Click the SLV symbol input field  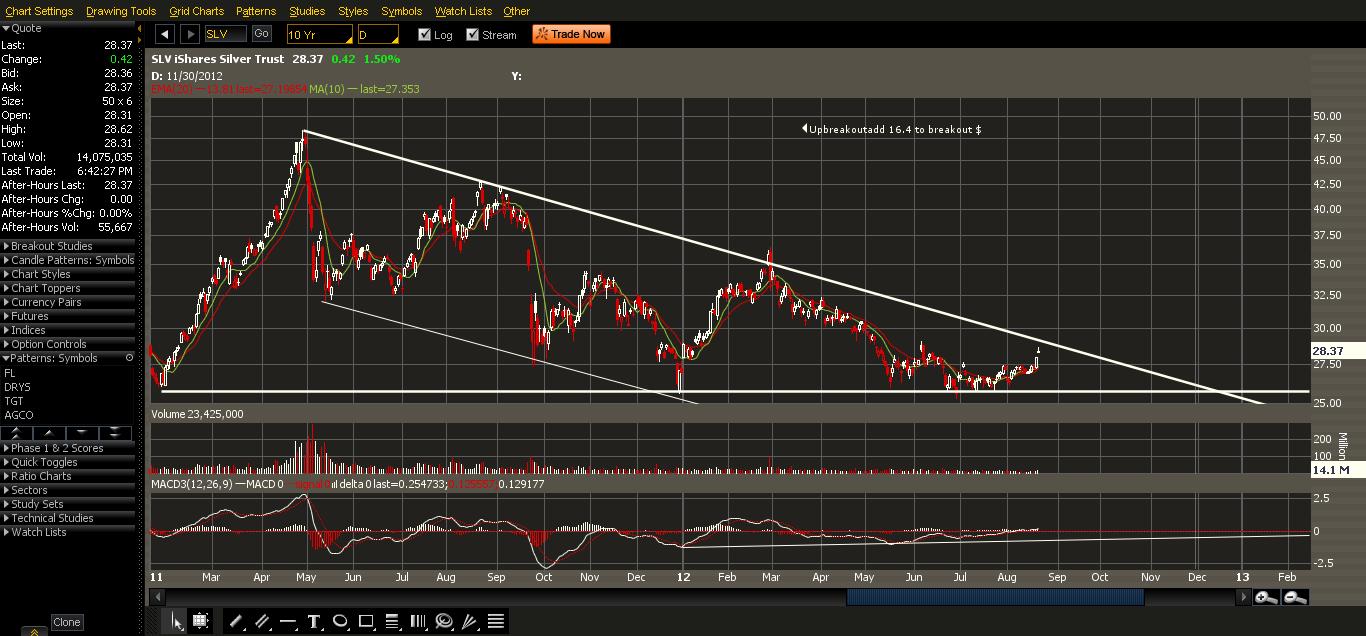(x=224, y=34)
